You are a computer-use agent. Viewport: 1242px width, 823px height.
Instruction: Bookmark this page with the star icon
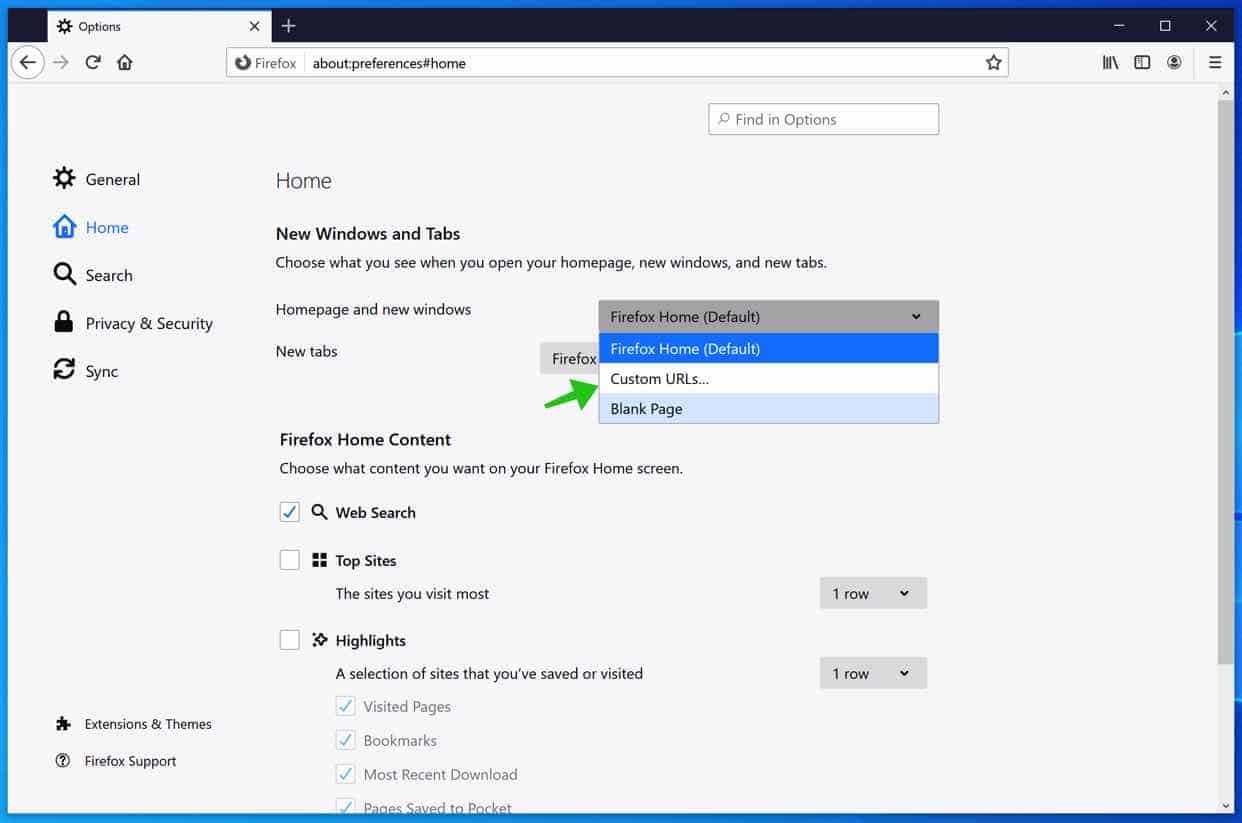coord(993,63)
